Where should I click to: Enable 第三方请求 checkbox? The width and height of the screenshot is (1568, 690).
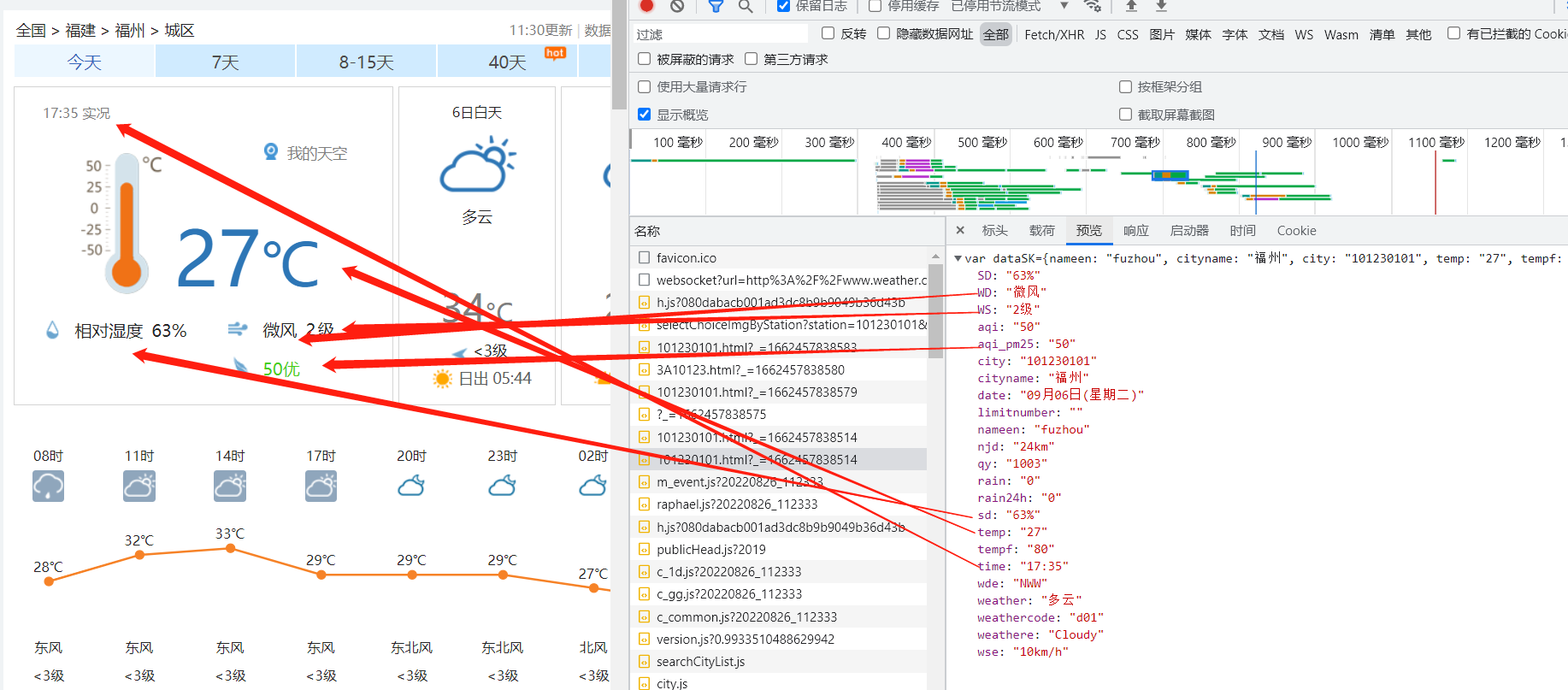pos(752,59)
